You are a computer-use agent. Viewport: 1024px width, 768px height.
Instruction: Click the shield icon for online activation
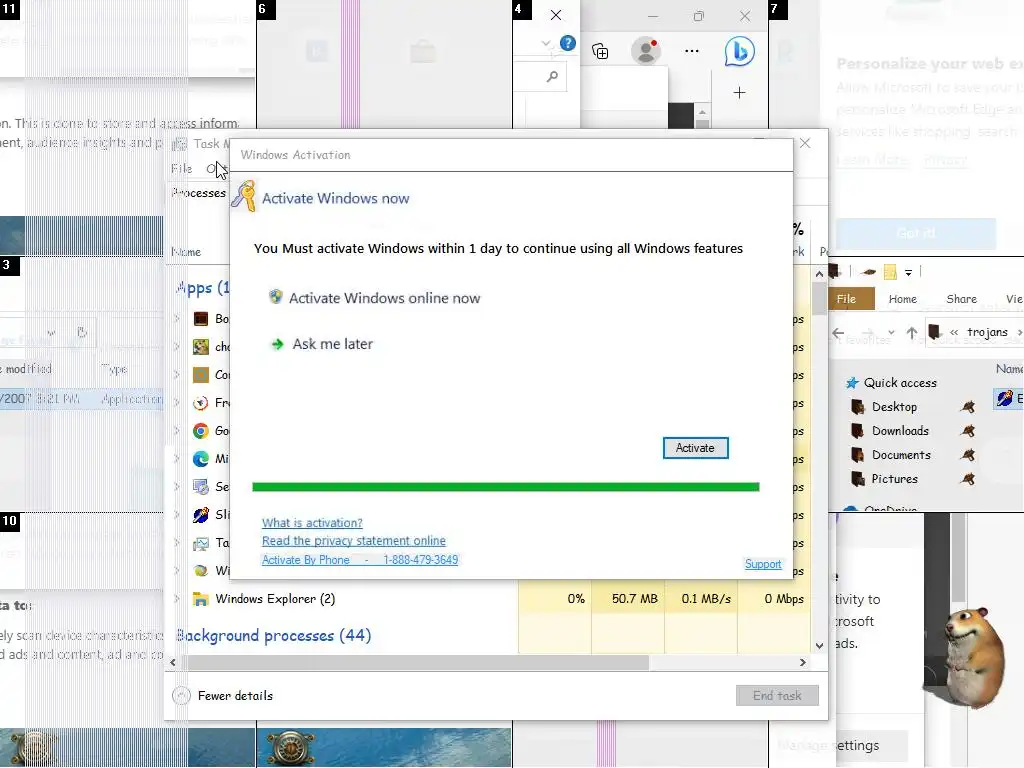click(276, 297)
